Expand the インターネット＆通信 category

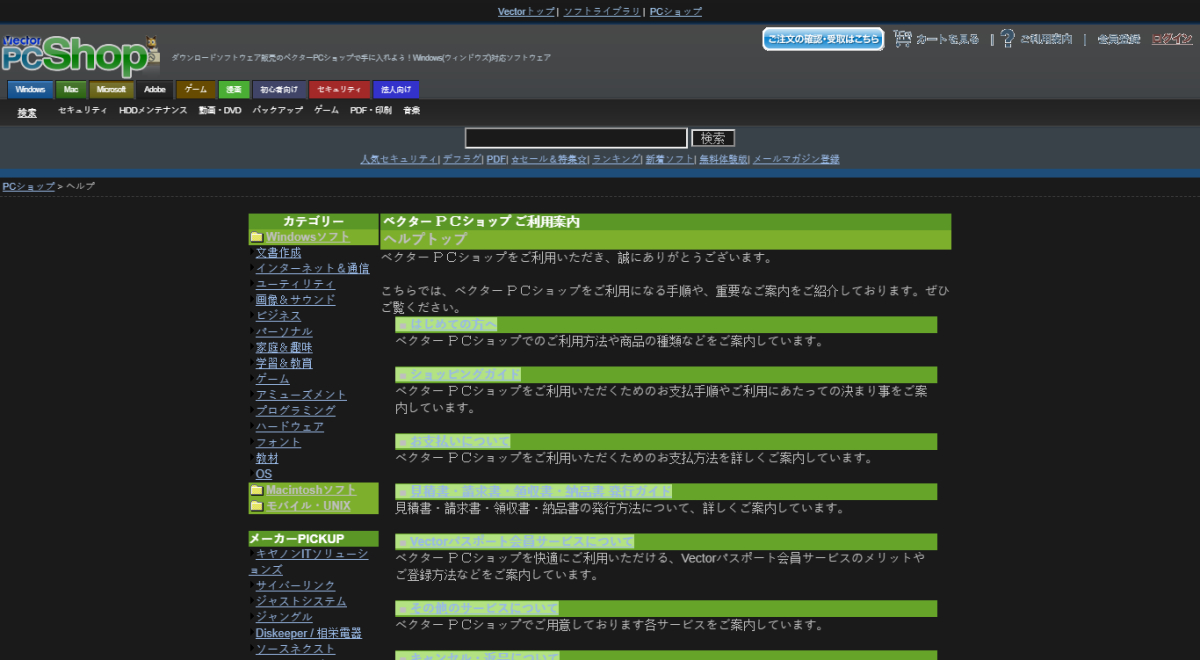pos(312,268)
